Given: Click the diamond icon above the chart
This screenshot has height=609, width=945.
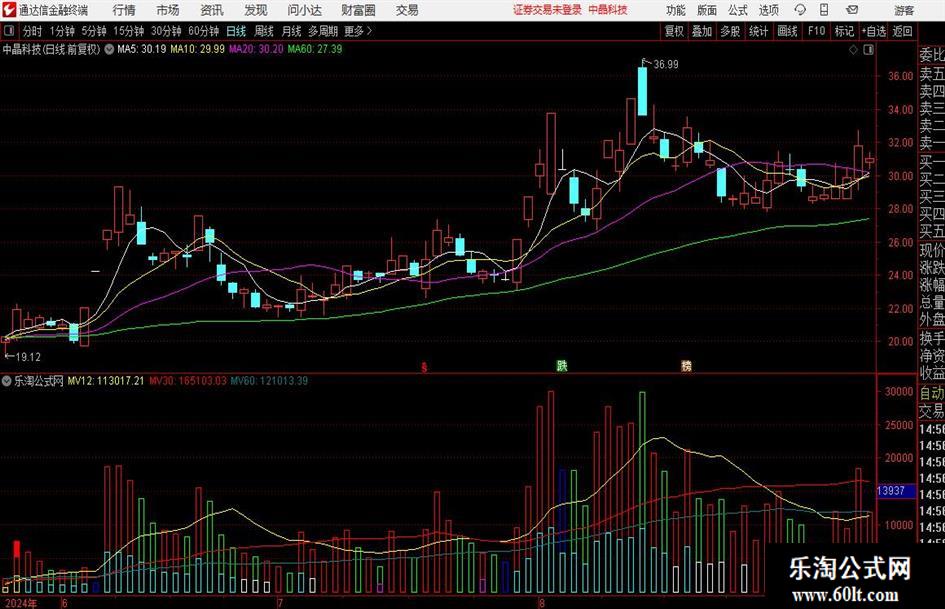Looking at the screenshot, I should click(x=853, y=50).
